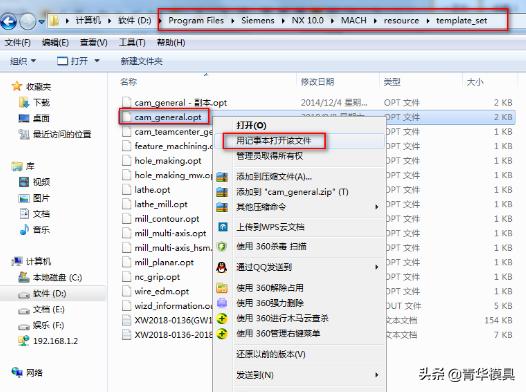Sort by 类型 column header
Image resolution: width=526 pixels, height=392 pixels.
point(392,82)
